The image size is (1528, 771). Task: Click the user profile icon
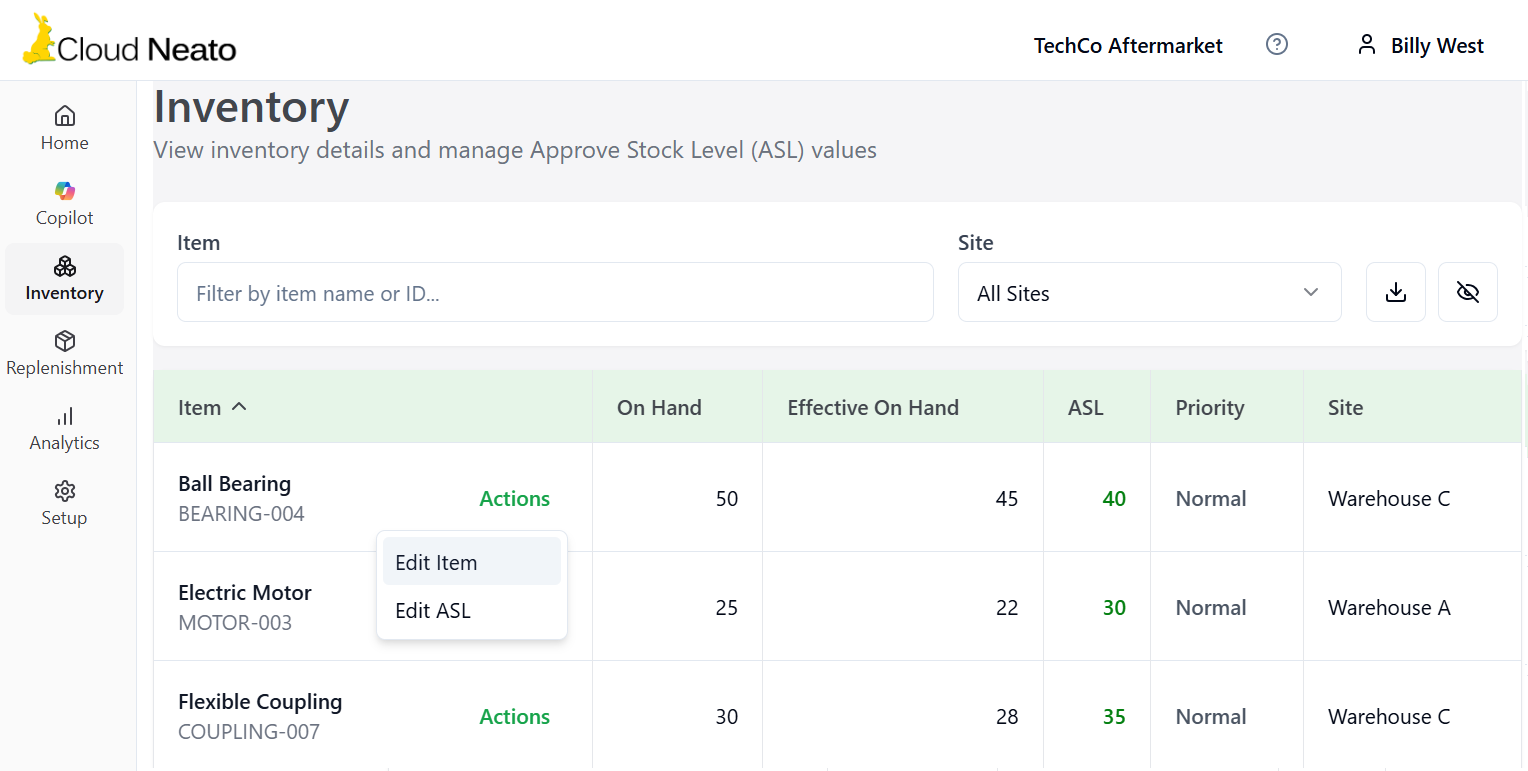tap(1366, 44)
